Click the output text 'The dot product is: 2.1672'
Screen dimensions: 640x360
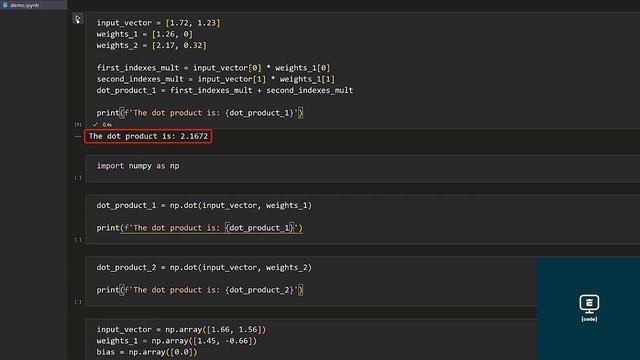[x=148, y=136]
